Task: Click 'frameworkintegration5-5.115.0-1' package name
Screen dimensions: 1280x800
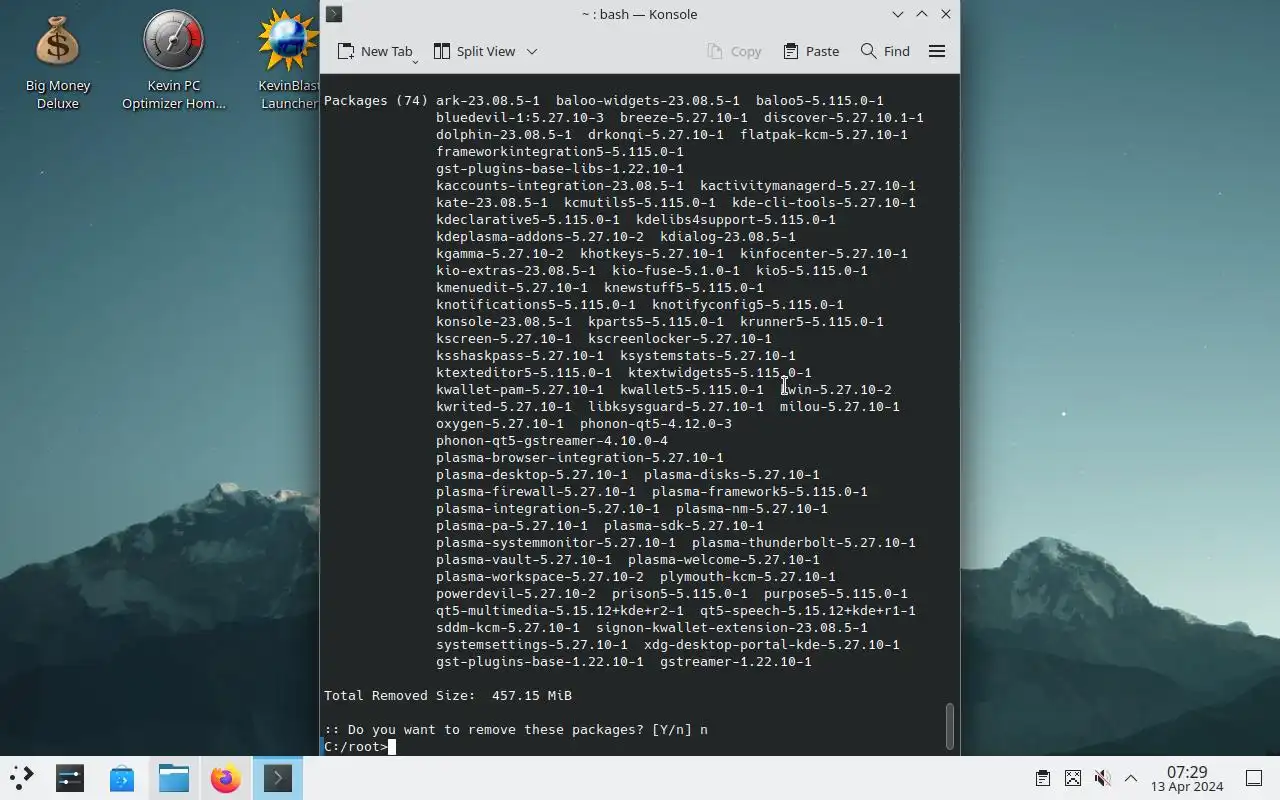Action: click(x=560, y=152)
